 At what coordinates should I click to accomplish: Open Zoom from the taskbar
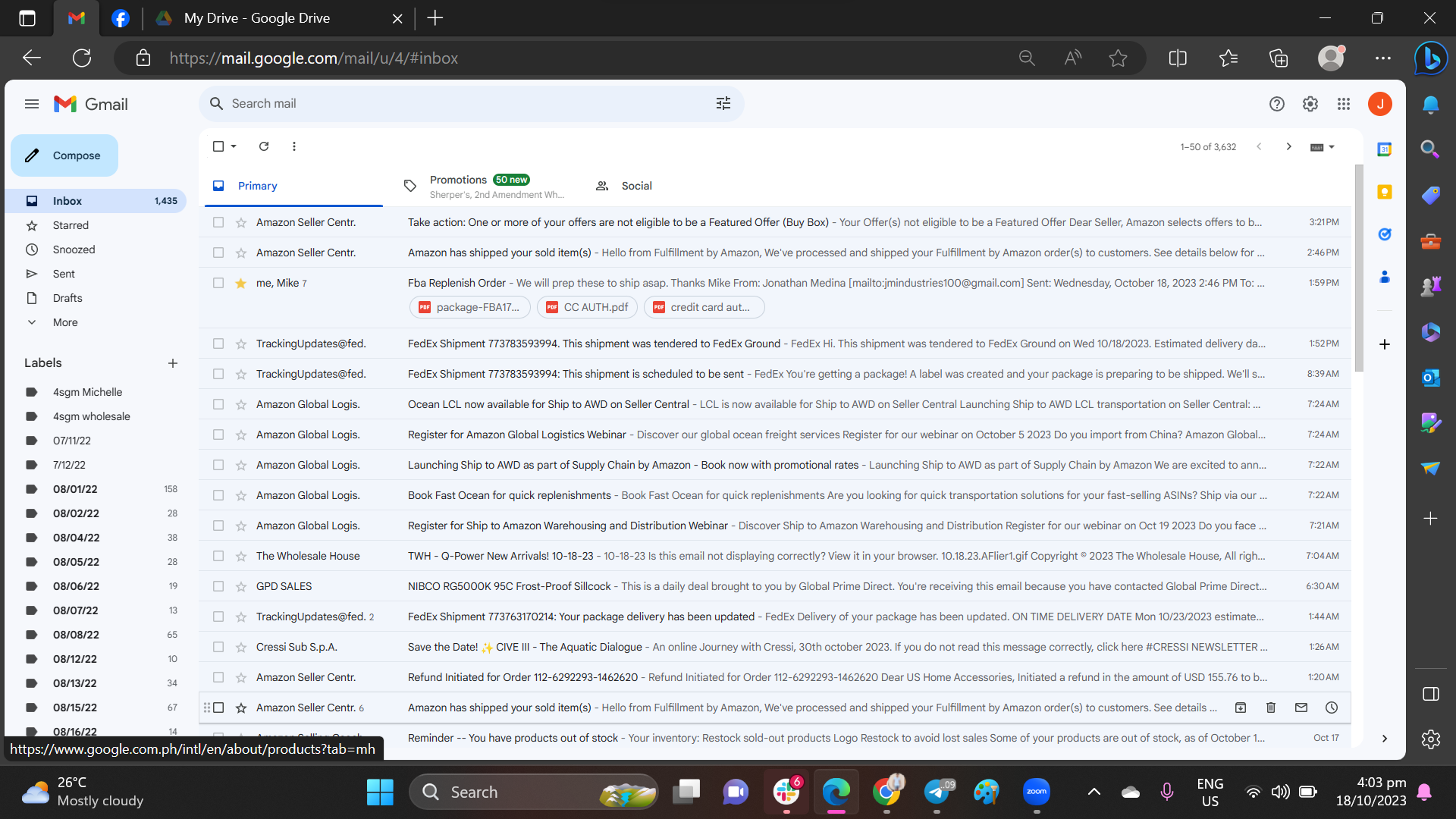tap(1037, 792)
